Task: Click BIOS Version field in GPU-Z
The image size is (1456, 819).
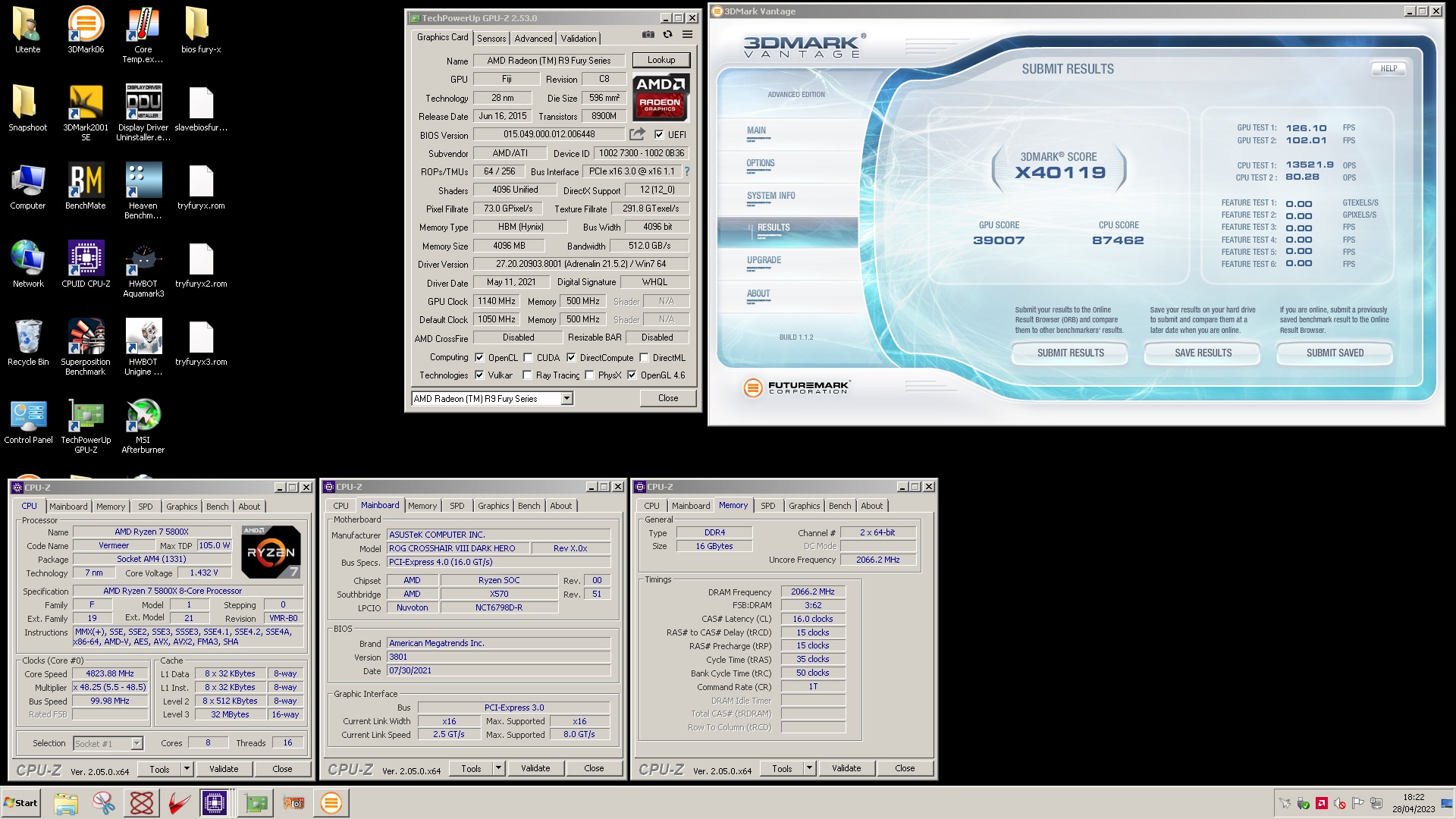Action: (549, 134)
